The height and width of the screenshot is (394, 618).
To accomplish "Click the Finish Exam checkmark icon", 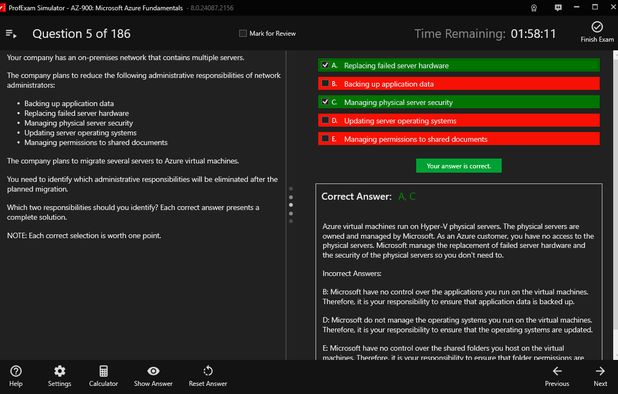I will pos(597,27).
